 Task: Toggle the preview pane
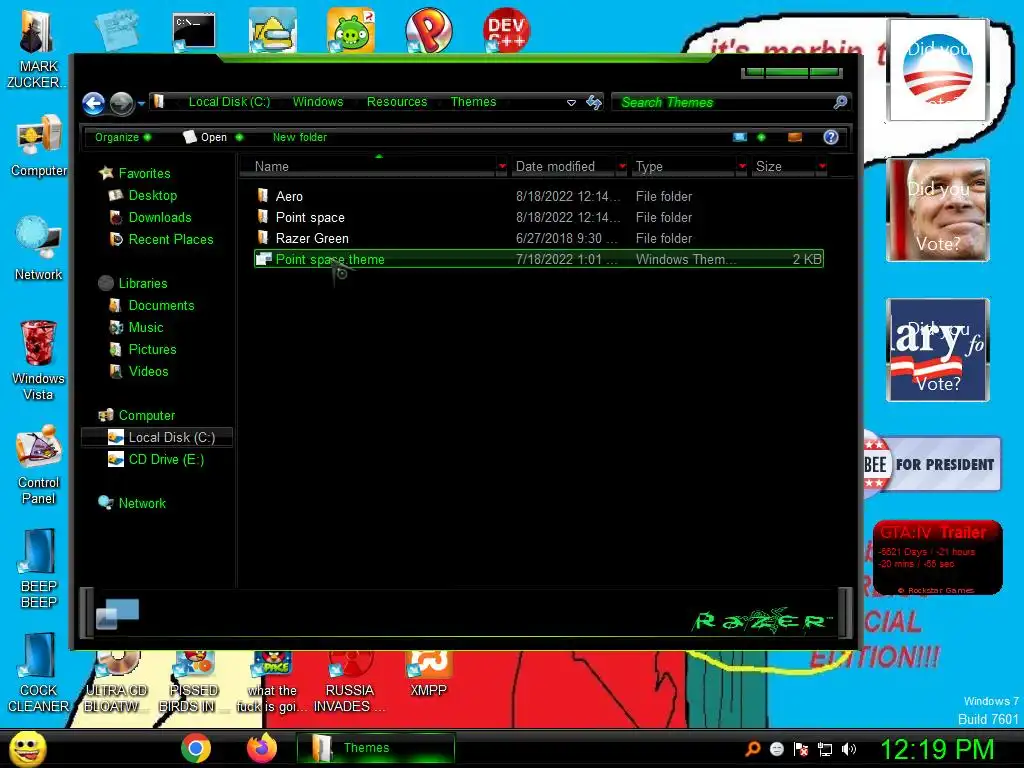pyautogui.click(x=795, y=137)
